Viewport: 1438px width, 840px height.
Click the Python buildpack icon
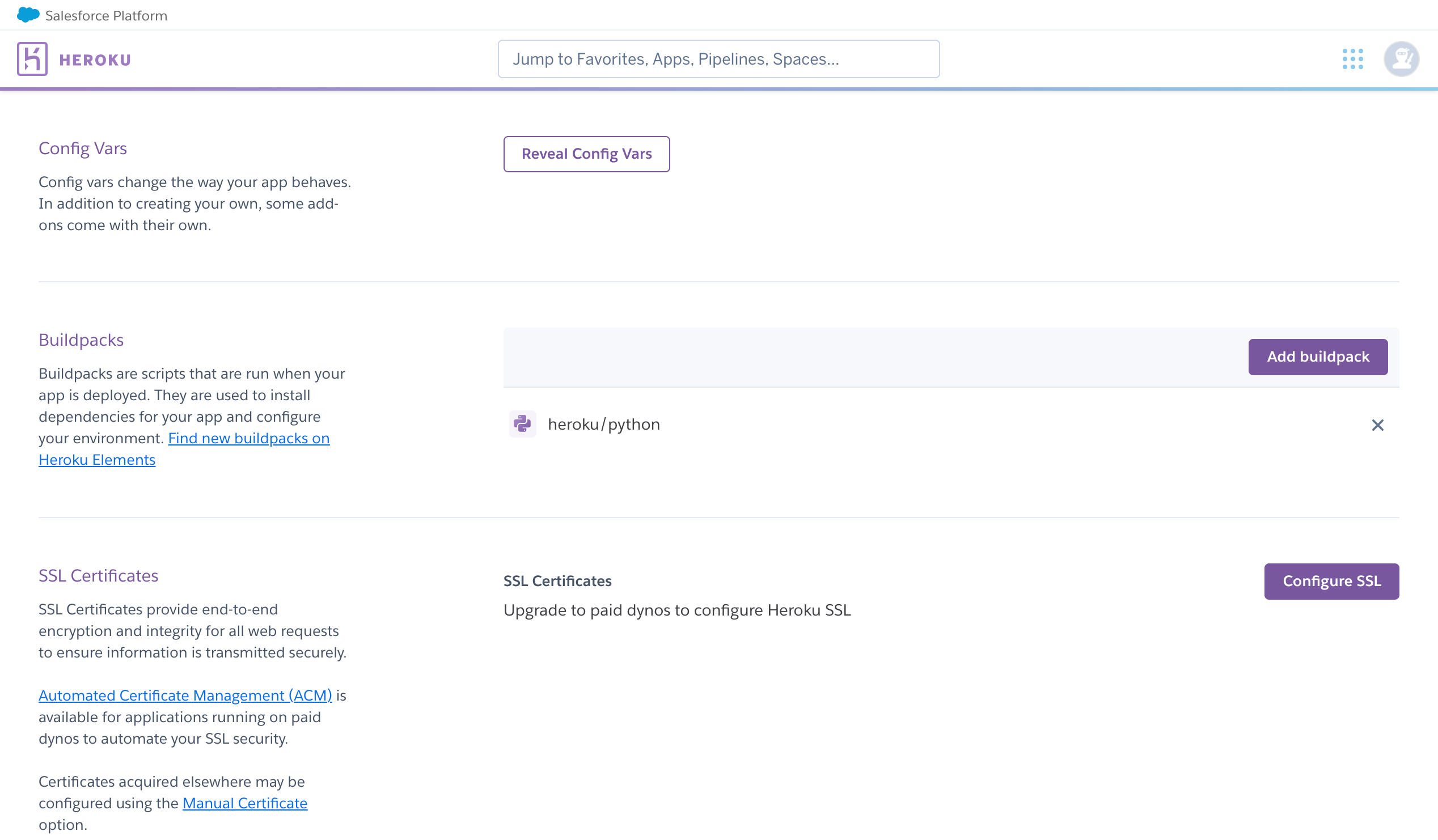pos(522,424)
